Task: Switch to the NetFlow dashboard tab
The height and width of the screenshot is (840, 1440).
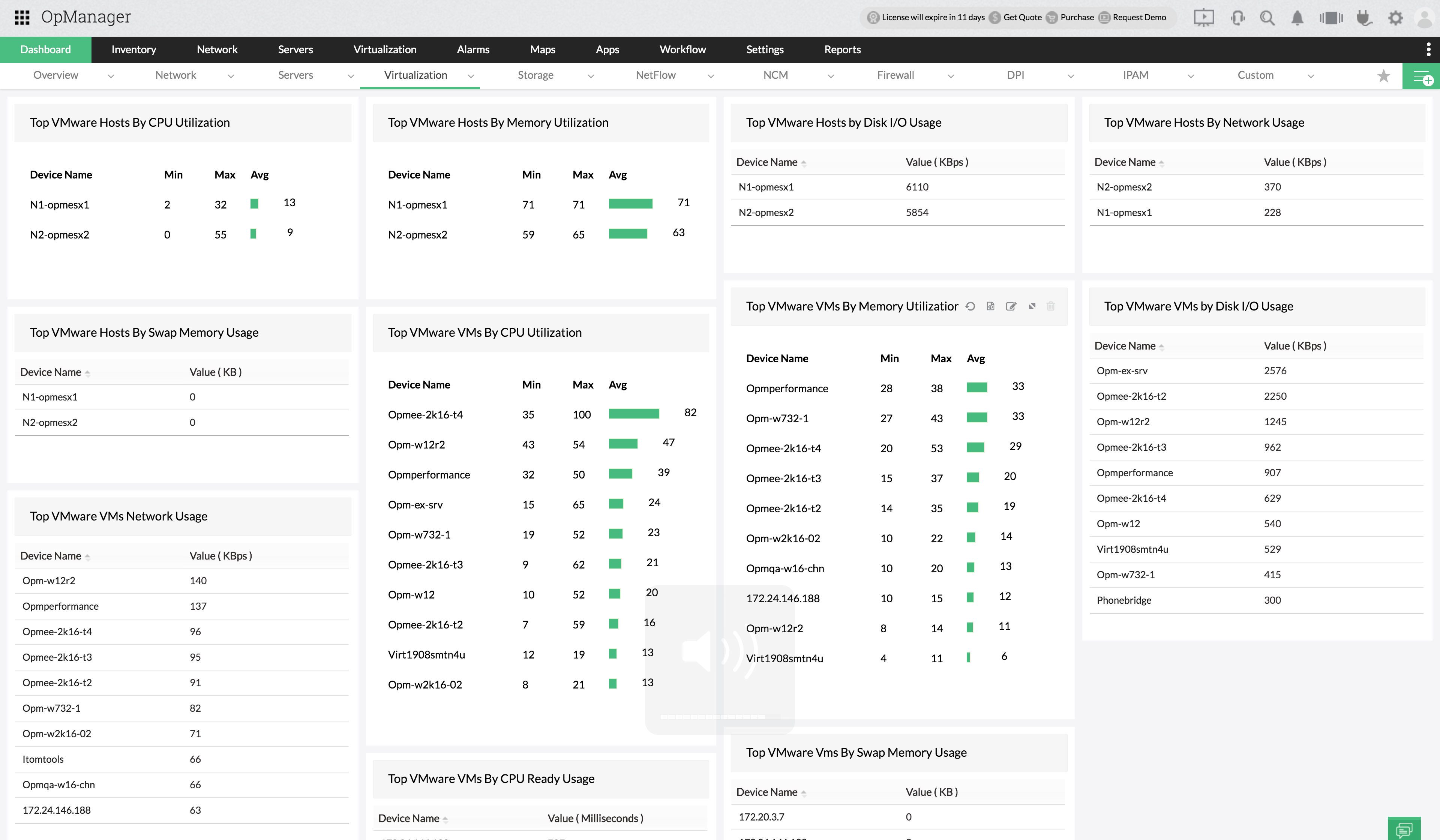Action: click(655, 75)
